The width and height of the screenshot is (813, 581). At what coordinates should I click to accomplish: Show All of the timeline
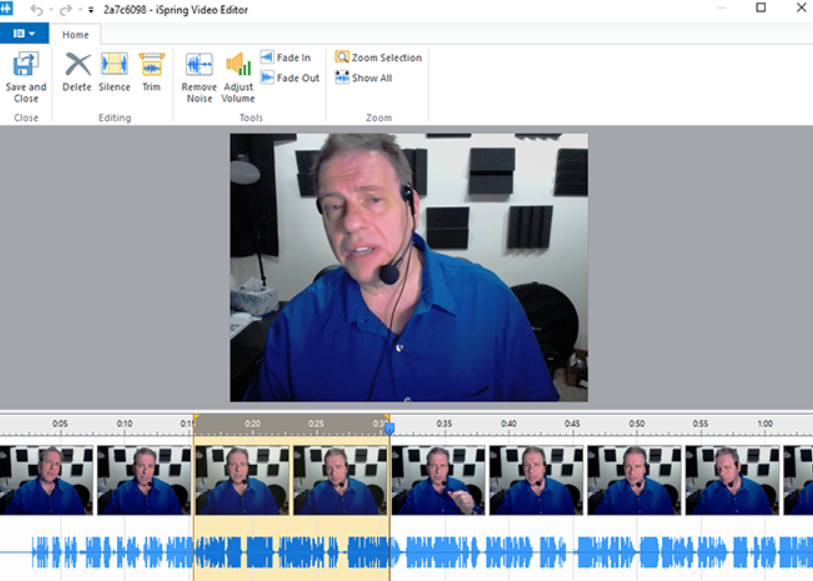click(363, 78)
